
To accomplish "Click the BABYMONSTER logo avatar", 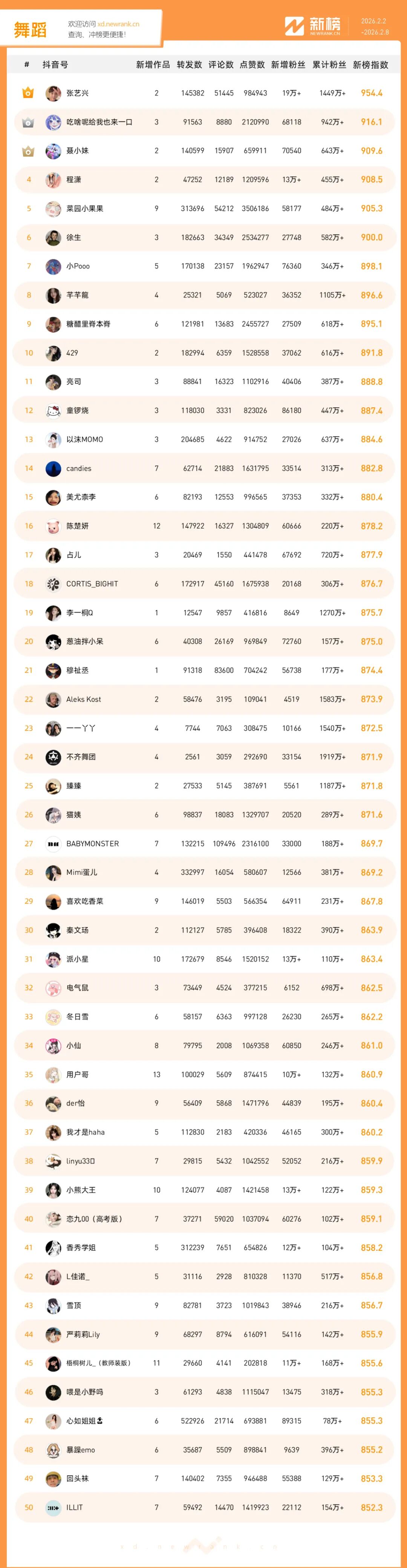I will 53,844.
